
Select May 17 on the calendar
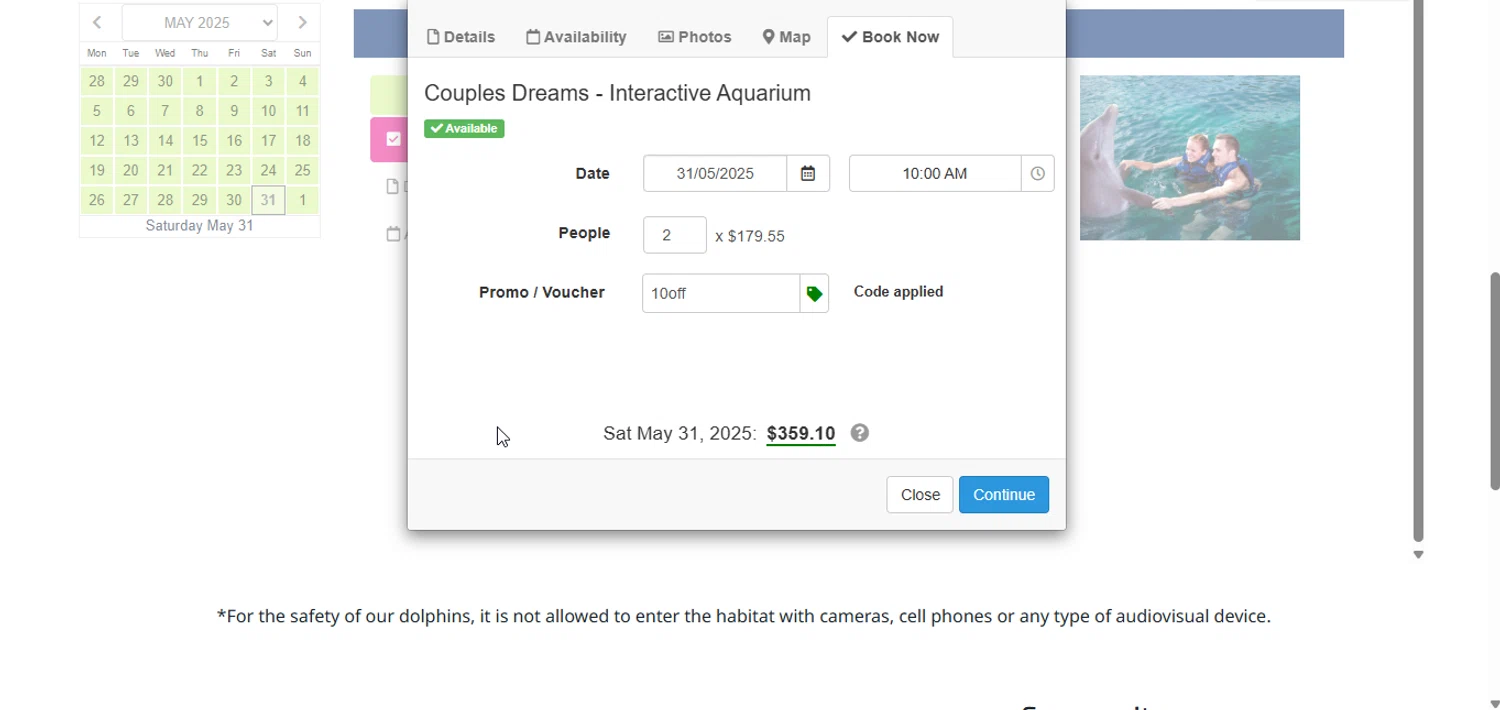click(268, 141)
